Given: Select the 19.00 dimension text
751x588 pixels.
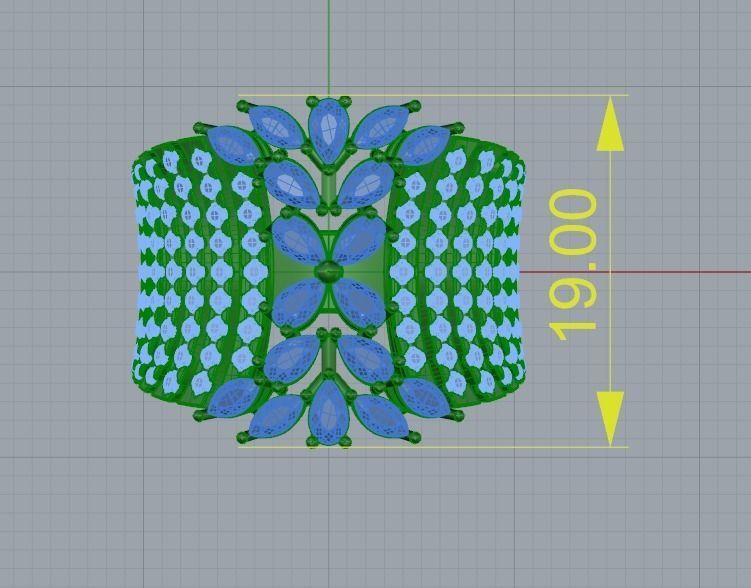Looking at the screenshot, I should [572, 265].
